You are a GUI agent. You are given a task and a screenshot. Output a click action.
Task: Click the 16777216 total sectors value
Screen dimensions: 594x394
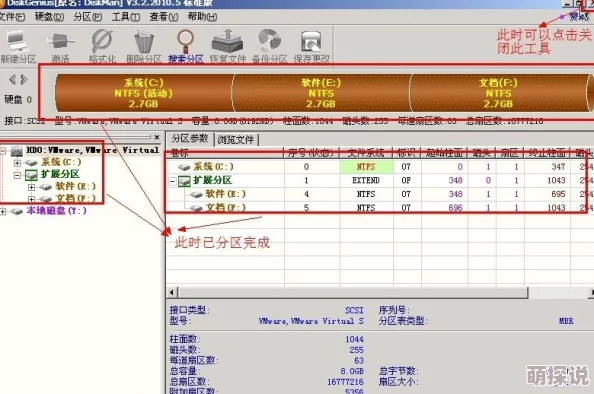(345, 381)
